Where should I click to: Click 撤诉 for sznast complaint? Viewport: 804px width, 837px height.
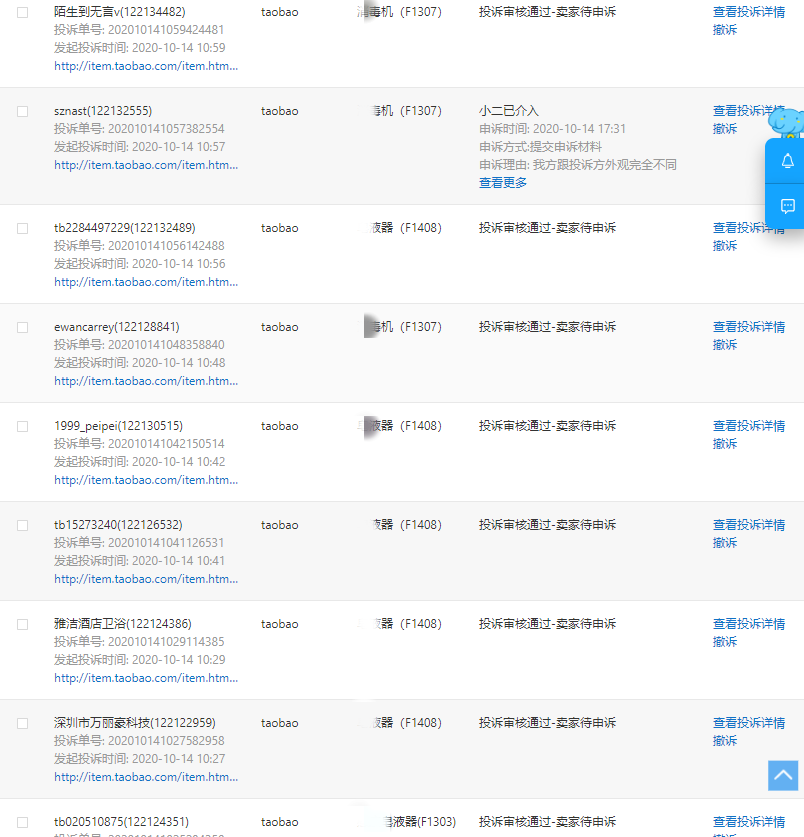tap(724, 129)
